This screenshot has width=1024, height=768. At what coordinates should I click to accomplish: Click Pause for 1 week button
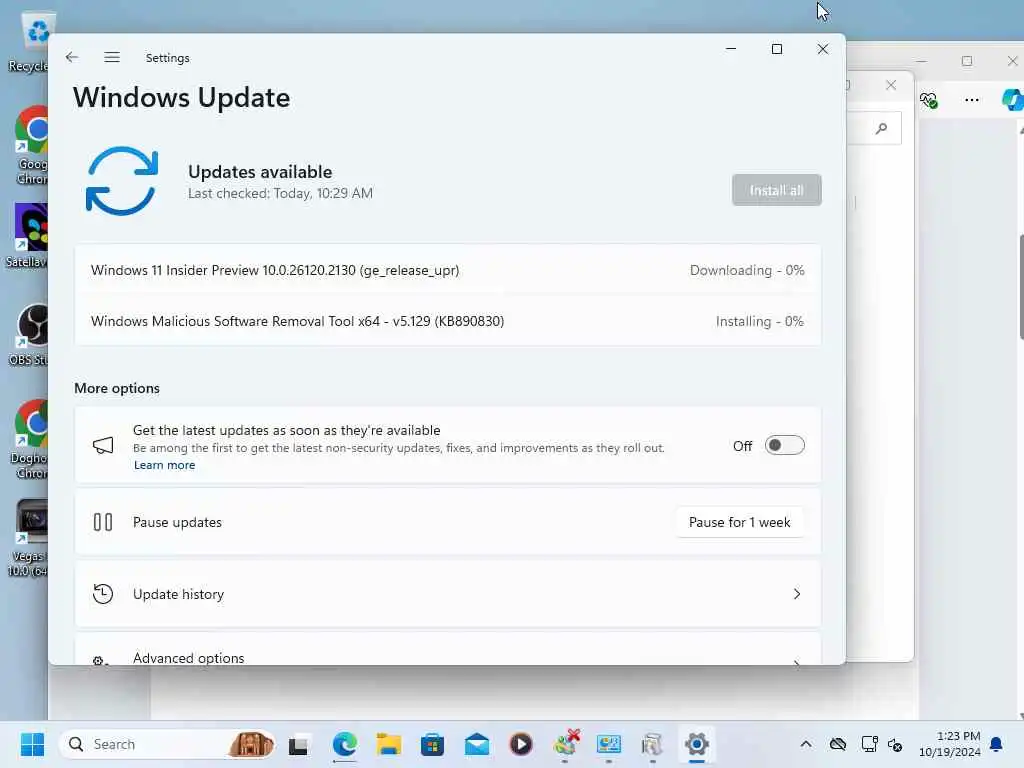click(x=739, y=522)
